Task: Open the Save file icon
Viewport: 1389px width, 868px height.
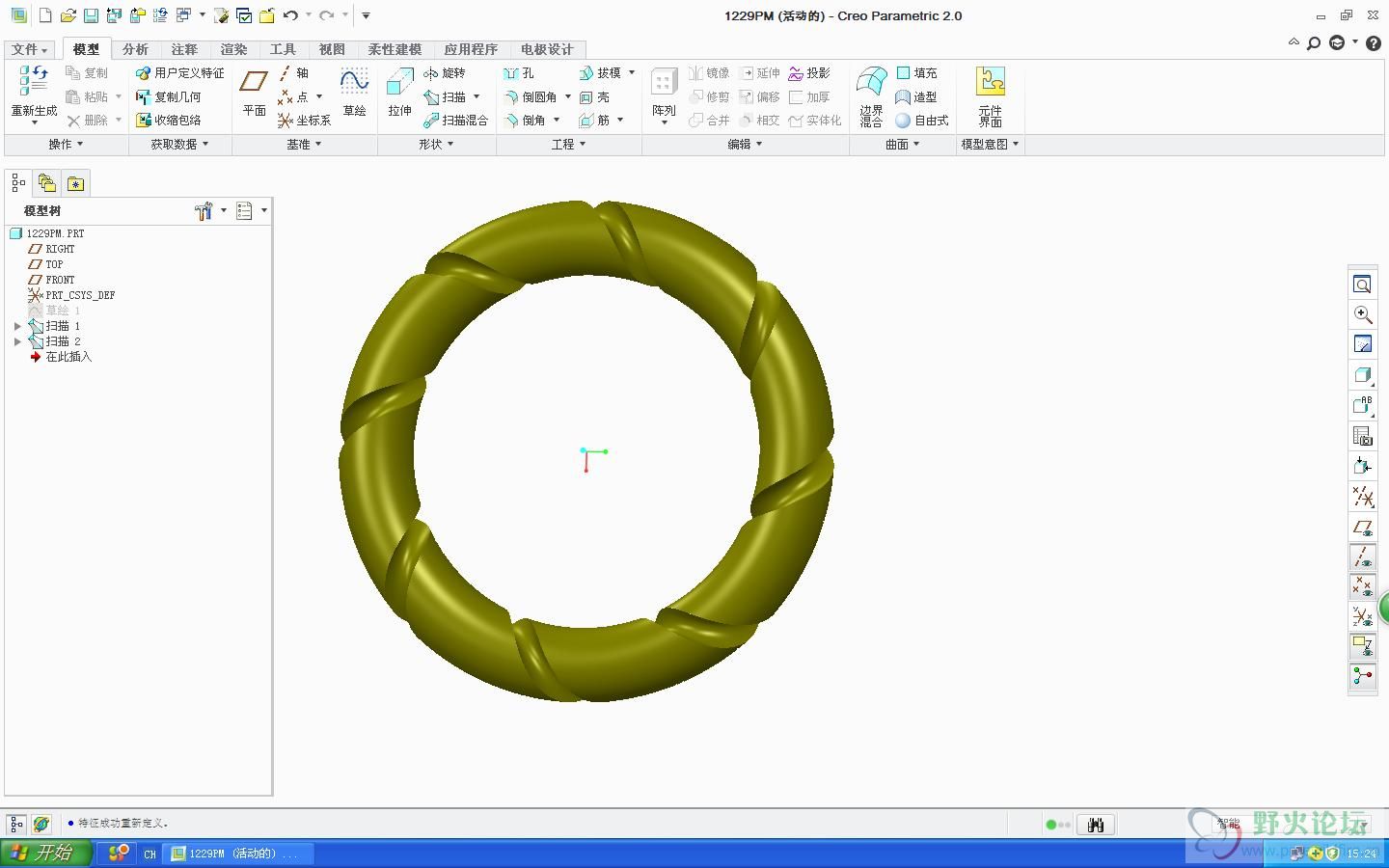Action: click(x=91, y=15)
